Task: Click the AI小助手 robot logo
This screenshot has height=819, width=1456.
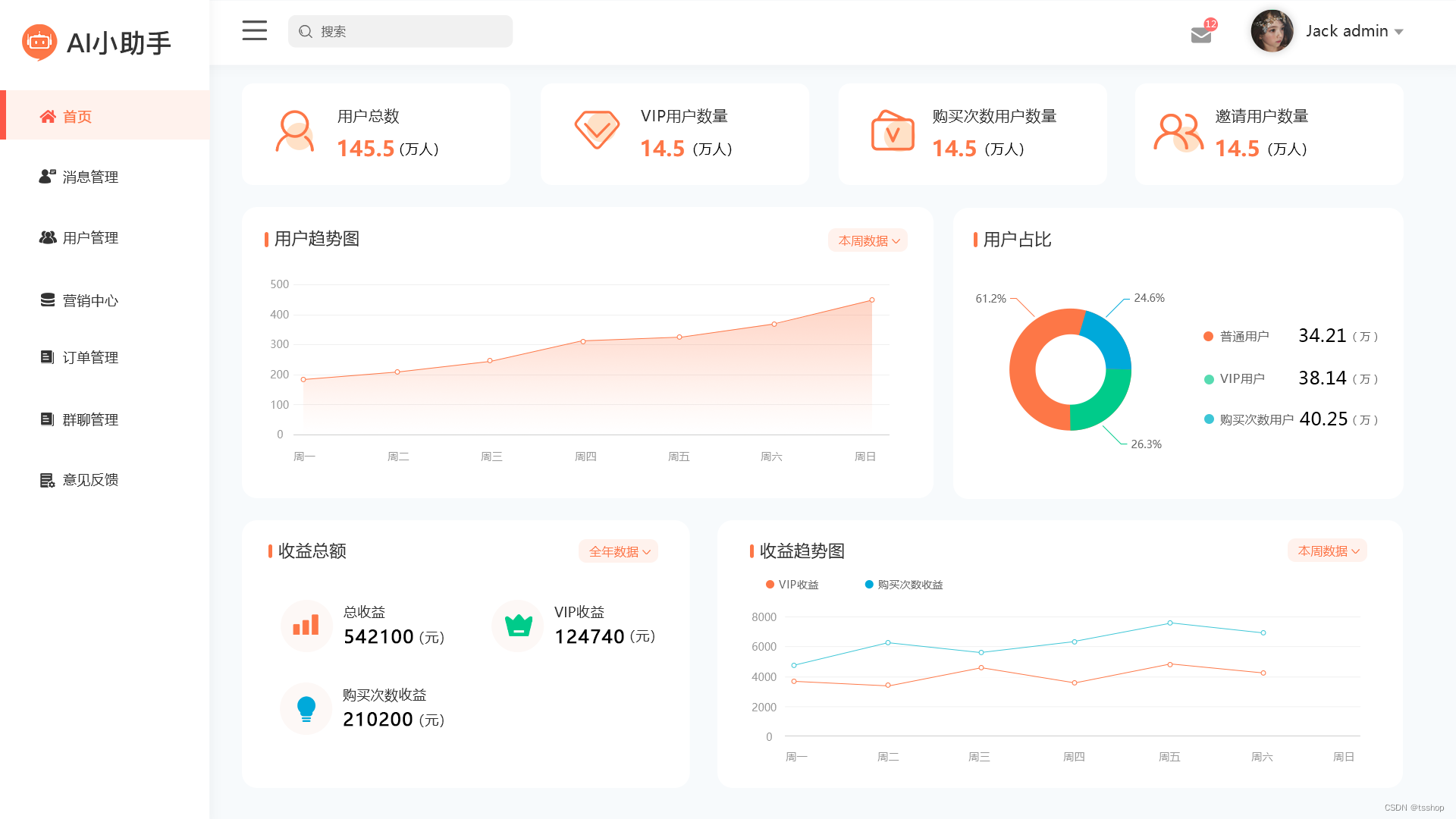Action: click(39, 42)
